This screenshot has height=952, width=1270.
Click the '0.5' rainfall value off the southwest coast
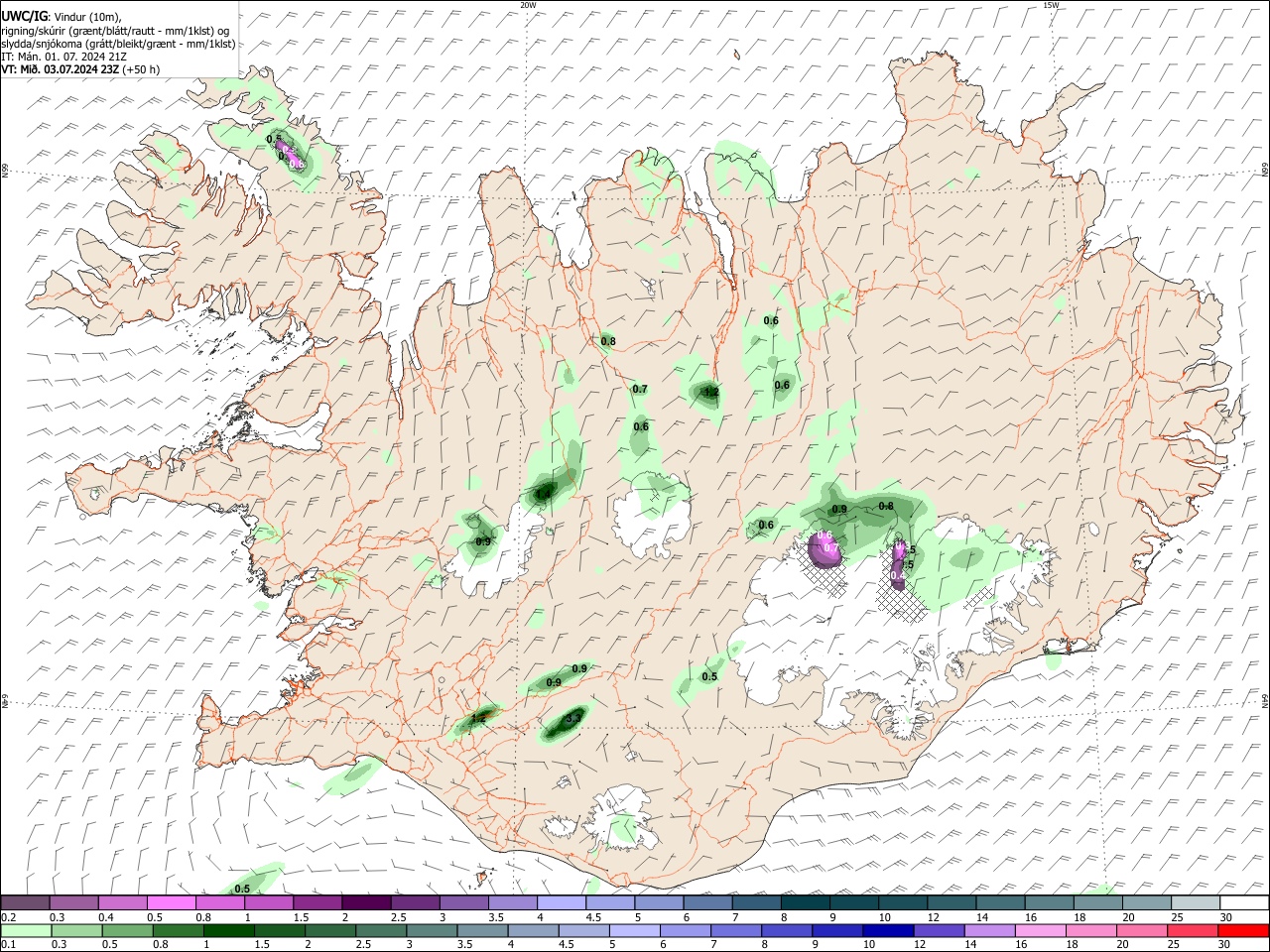tap(242, 889)
